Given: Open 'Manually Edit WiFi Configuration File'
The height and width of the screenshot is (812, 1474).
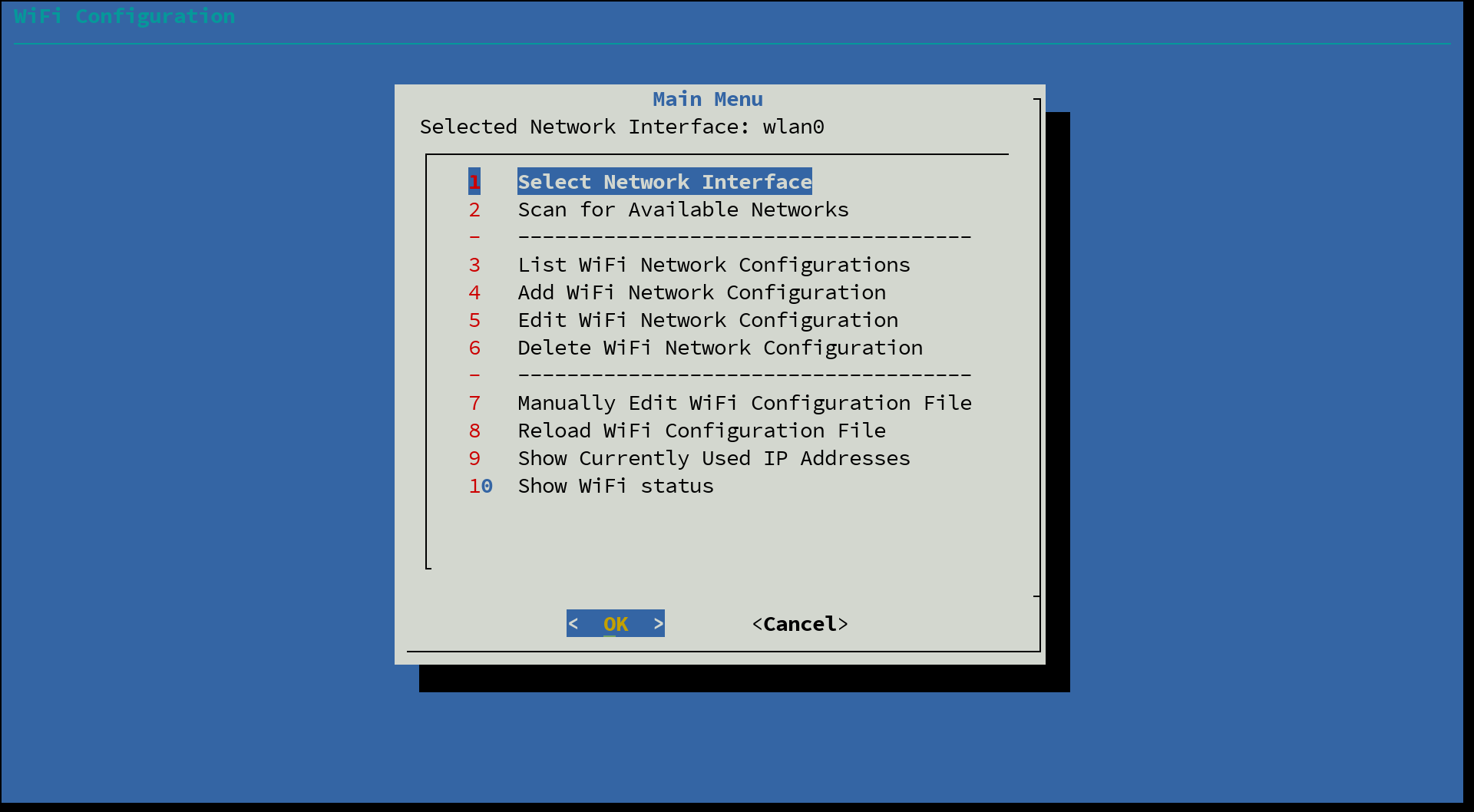Looking at the screenshot, I should (745, 403).
